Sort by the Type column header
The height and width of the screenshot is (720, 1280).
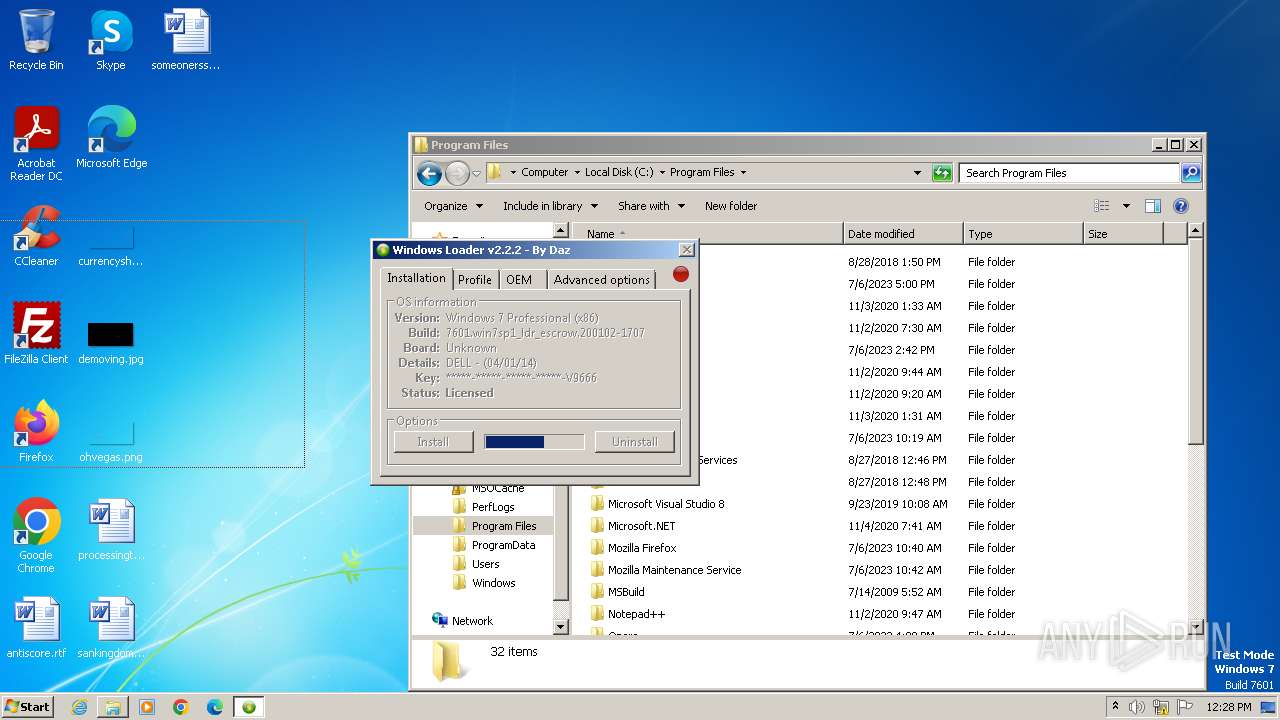(x=1023, y=234)
